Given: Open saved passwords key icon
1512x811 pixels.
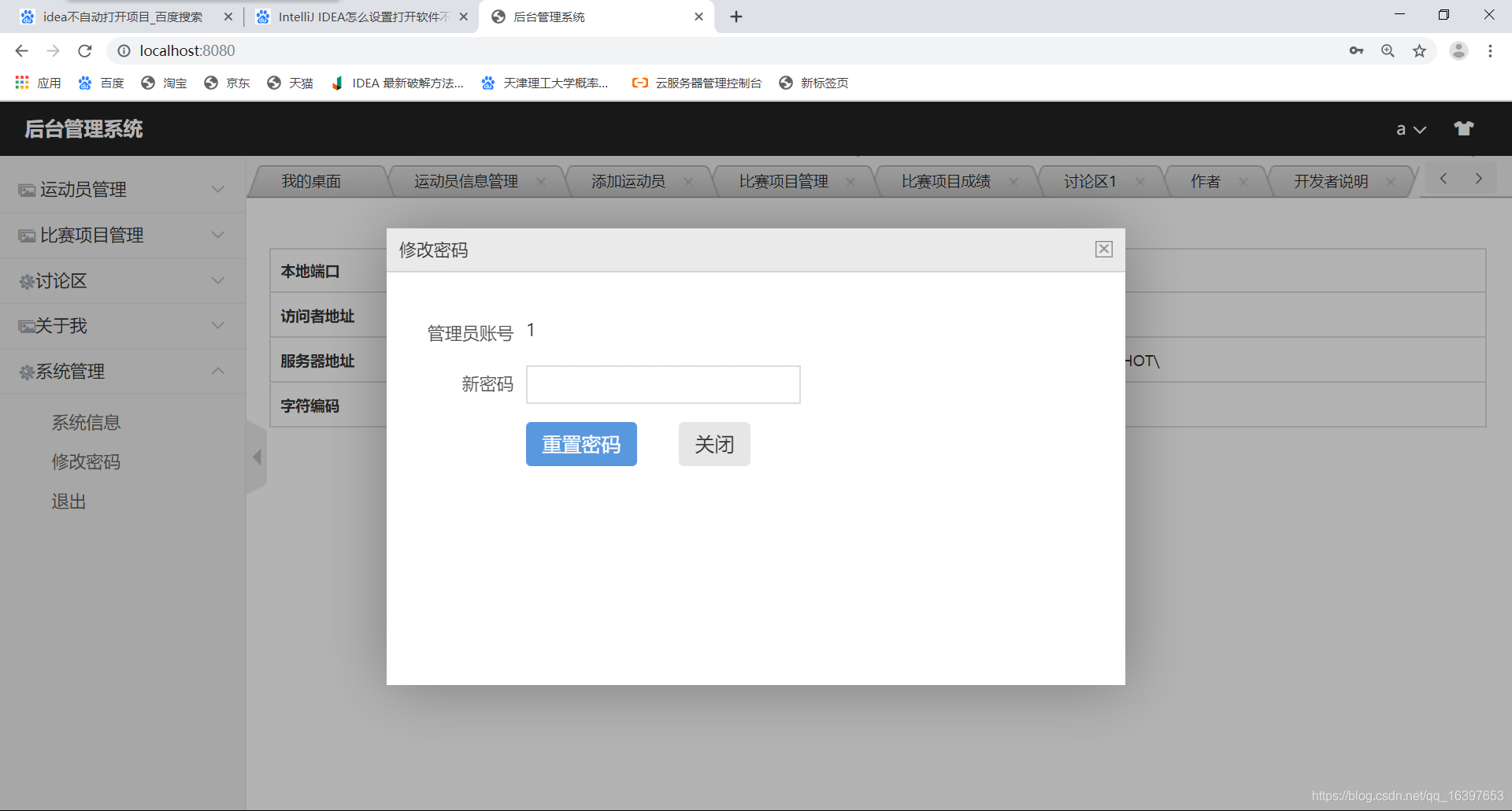Looking at the screenshot, I should [1356, 50].
